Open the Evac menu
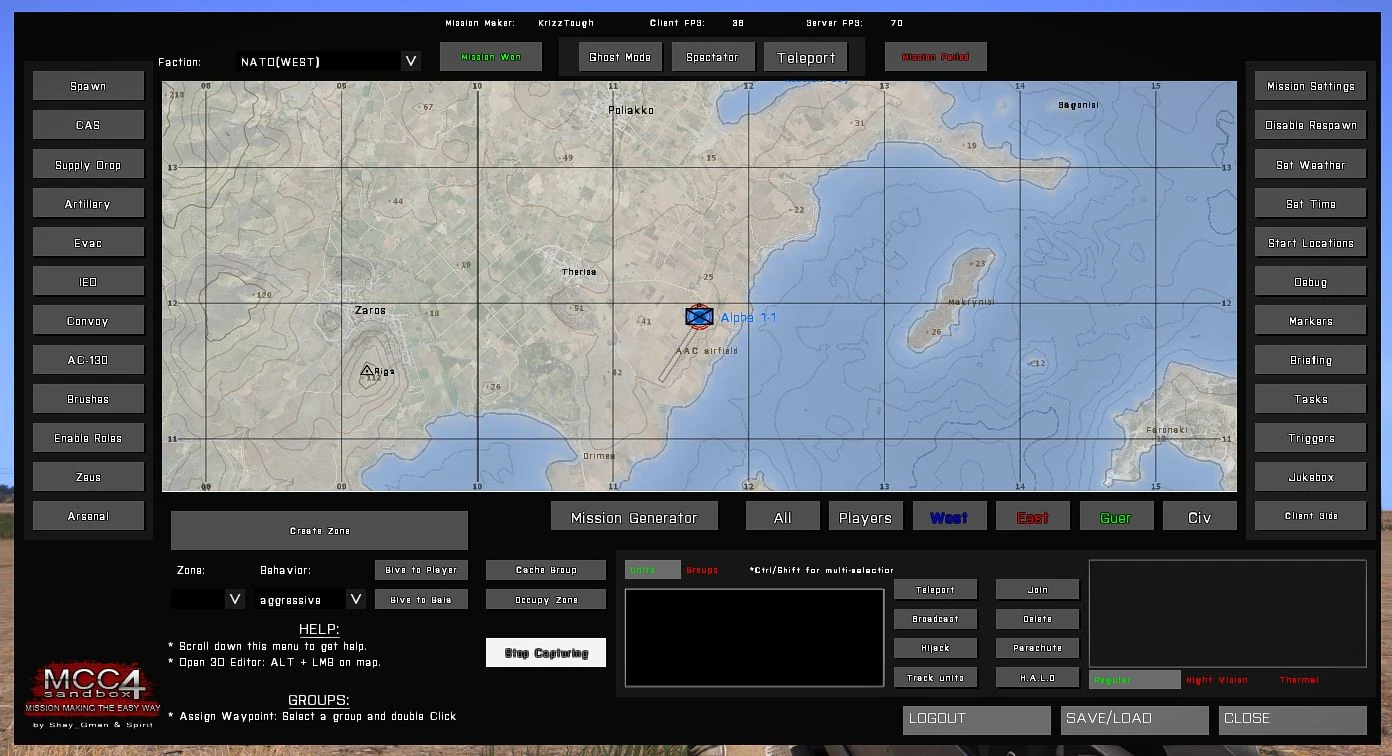The image size is (1392, 756). click(x=89, y=243)
